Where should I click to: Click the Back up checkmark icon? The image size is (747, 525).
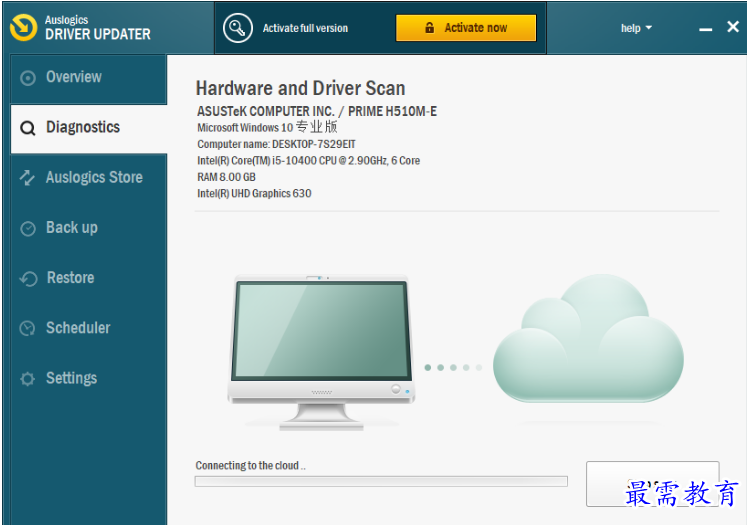tap(28, 228)
